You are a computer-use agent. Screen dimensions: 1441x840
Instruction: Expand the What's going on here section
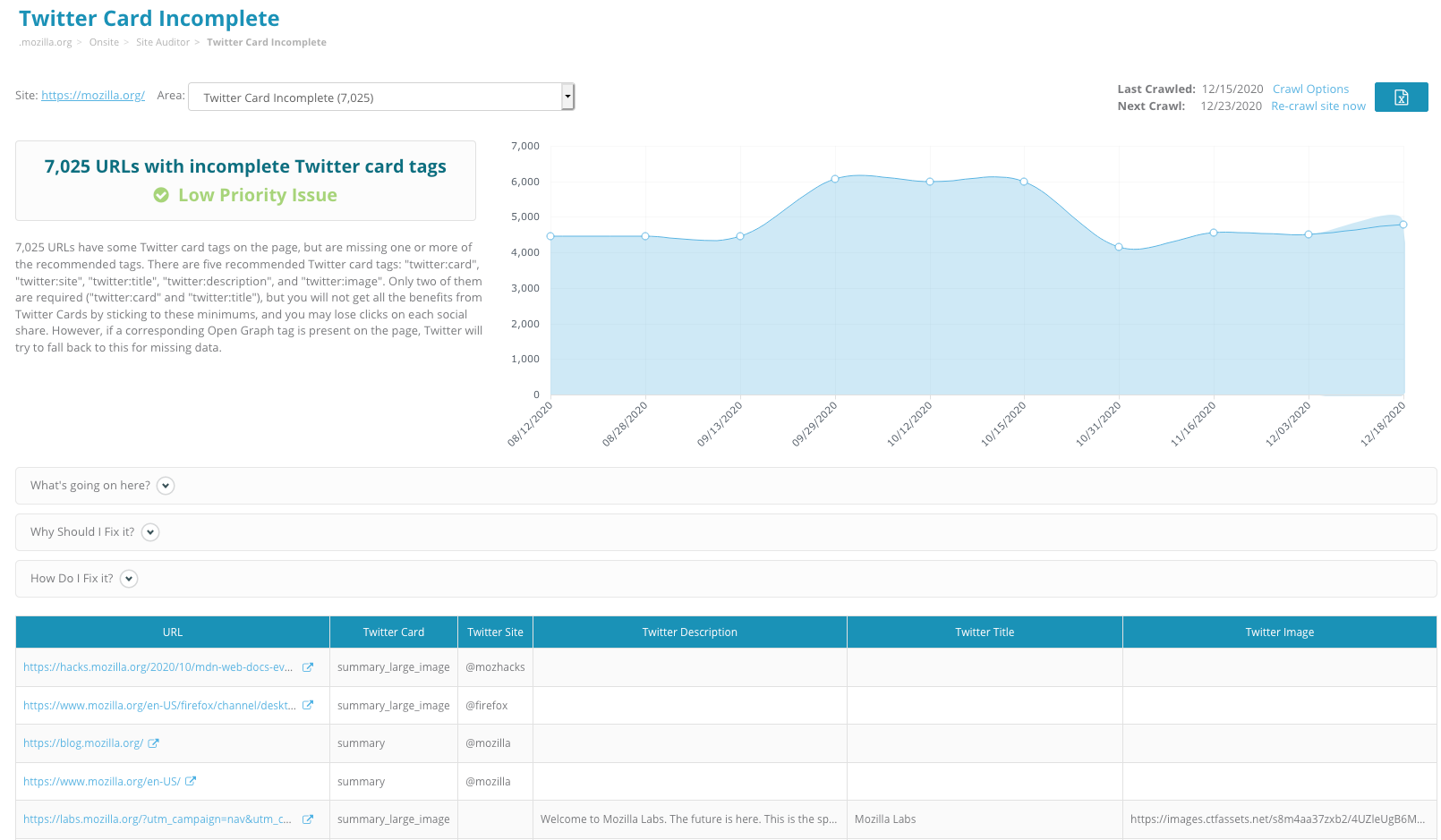165,486
